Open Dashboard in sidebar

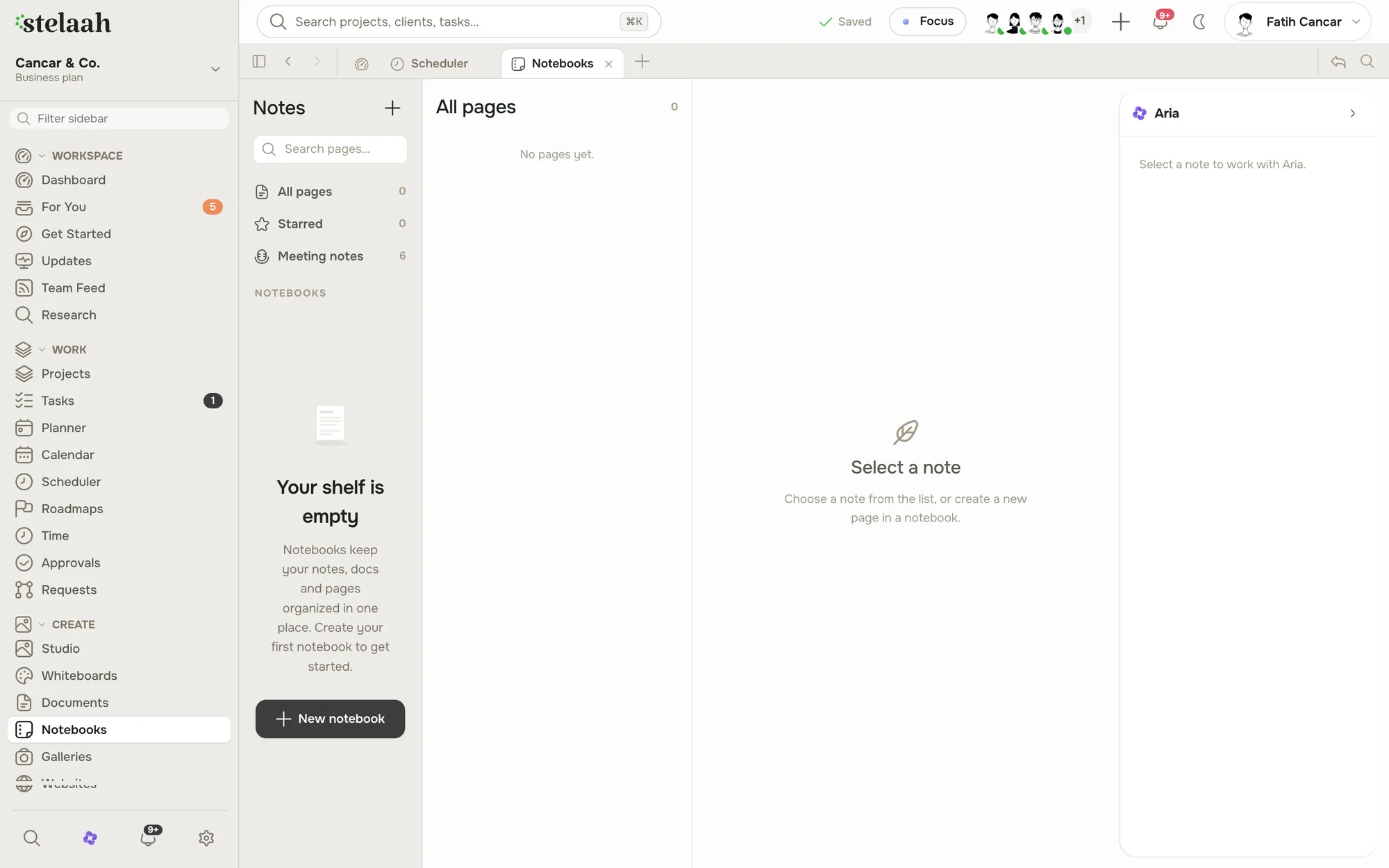click(x=119, y=180)
